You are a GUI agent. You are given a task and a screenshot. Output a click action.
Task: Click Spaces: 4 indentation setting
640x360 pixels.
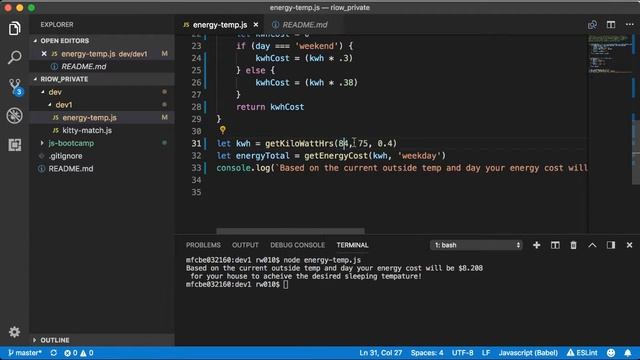[427, 353]
